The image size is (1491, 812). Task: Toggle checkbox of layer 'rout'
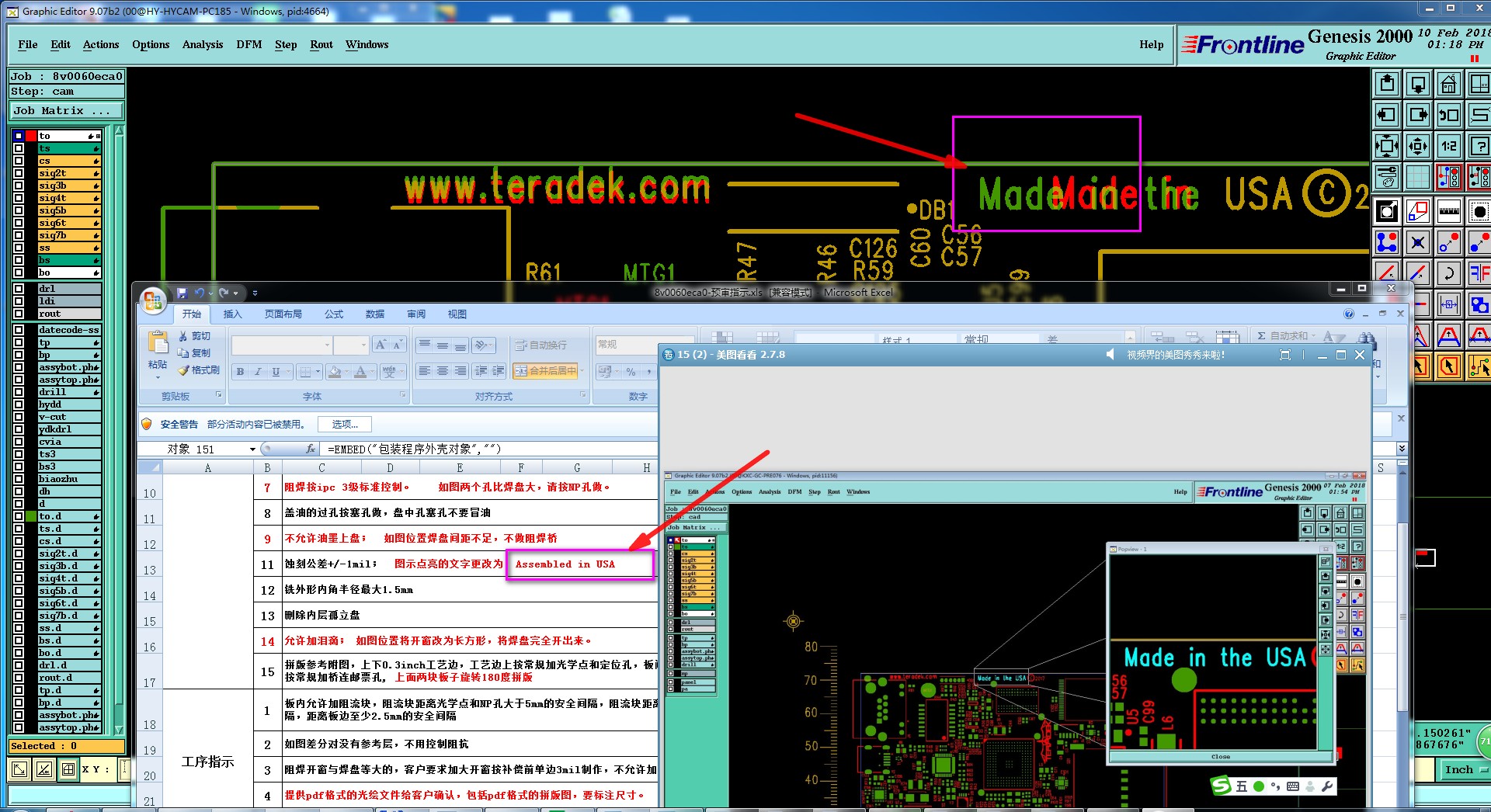[x=19, y=314]
